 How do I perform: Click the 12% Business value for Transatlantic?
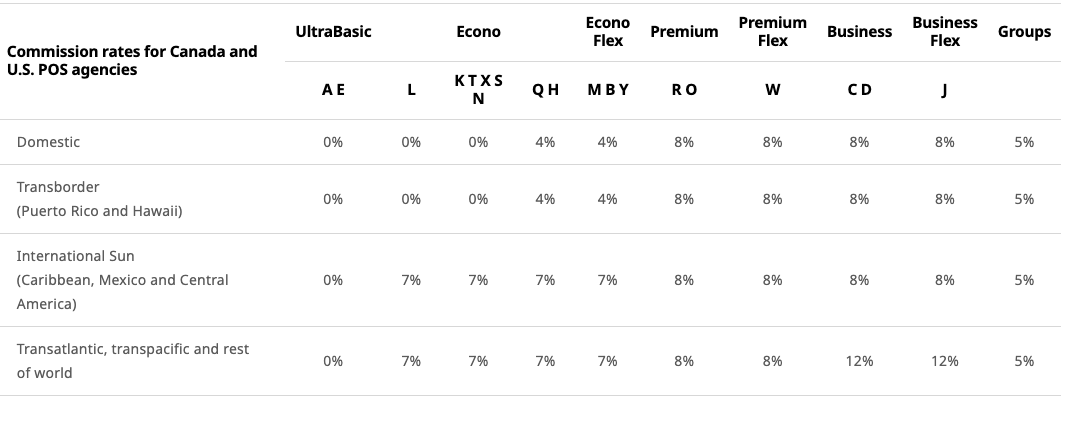point(859,361)
